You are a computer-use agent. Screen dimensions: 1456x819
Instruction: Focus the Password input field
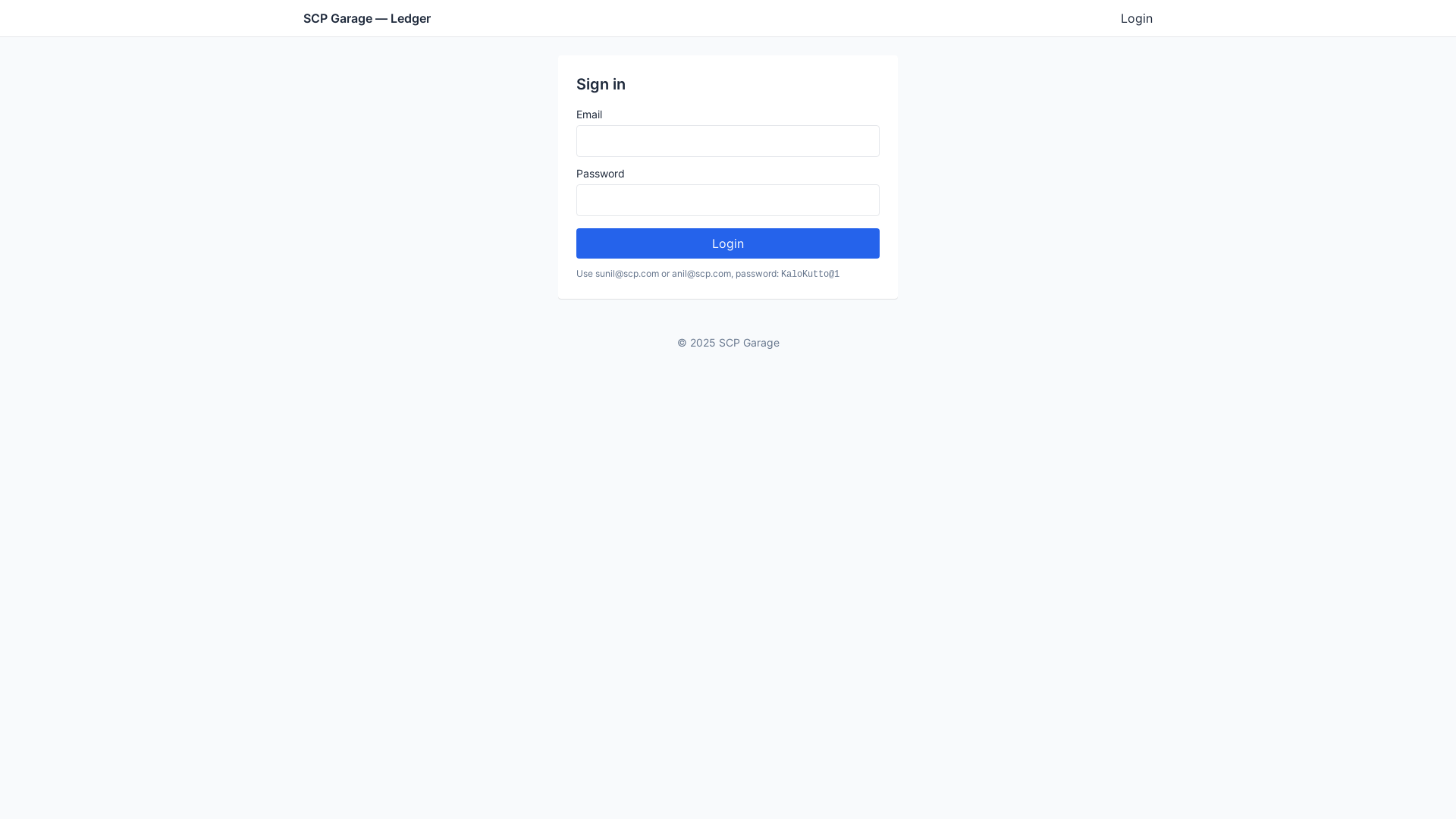pyautogui.click(x=728, y=200)
